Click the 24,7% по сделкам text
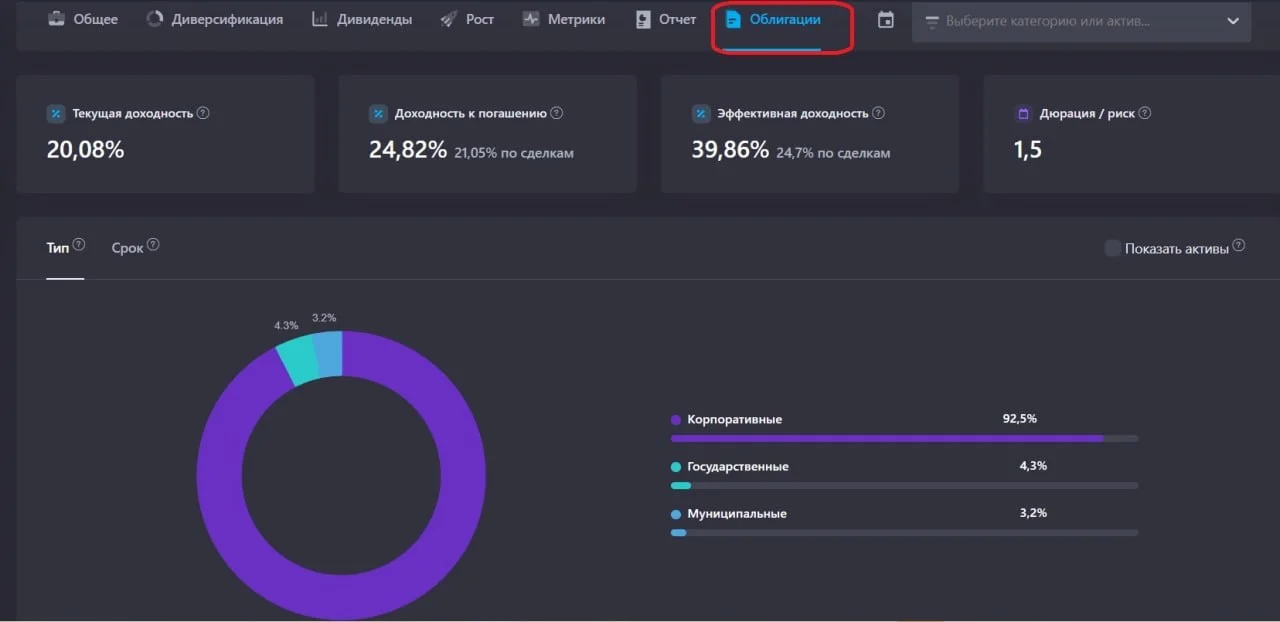Screen dimensions: 1280x622 (833, 153)
